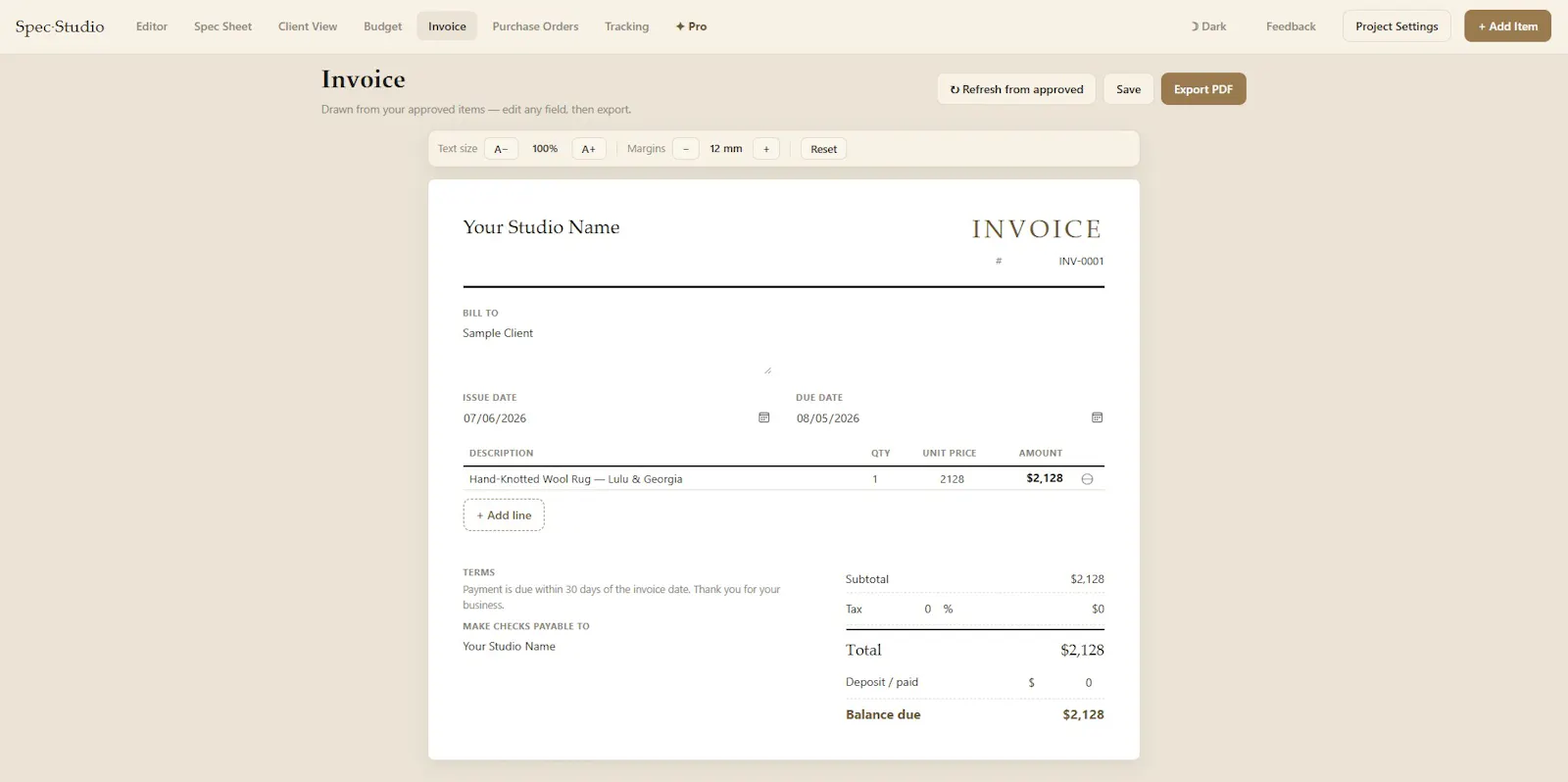Click the line amount $2,128
The height and width of the screenshot is (782, 1568).
1045,478
